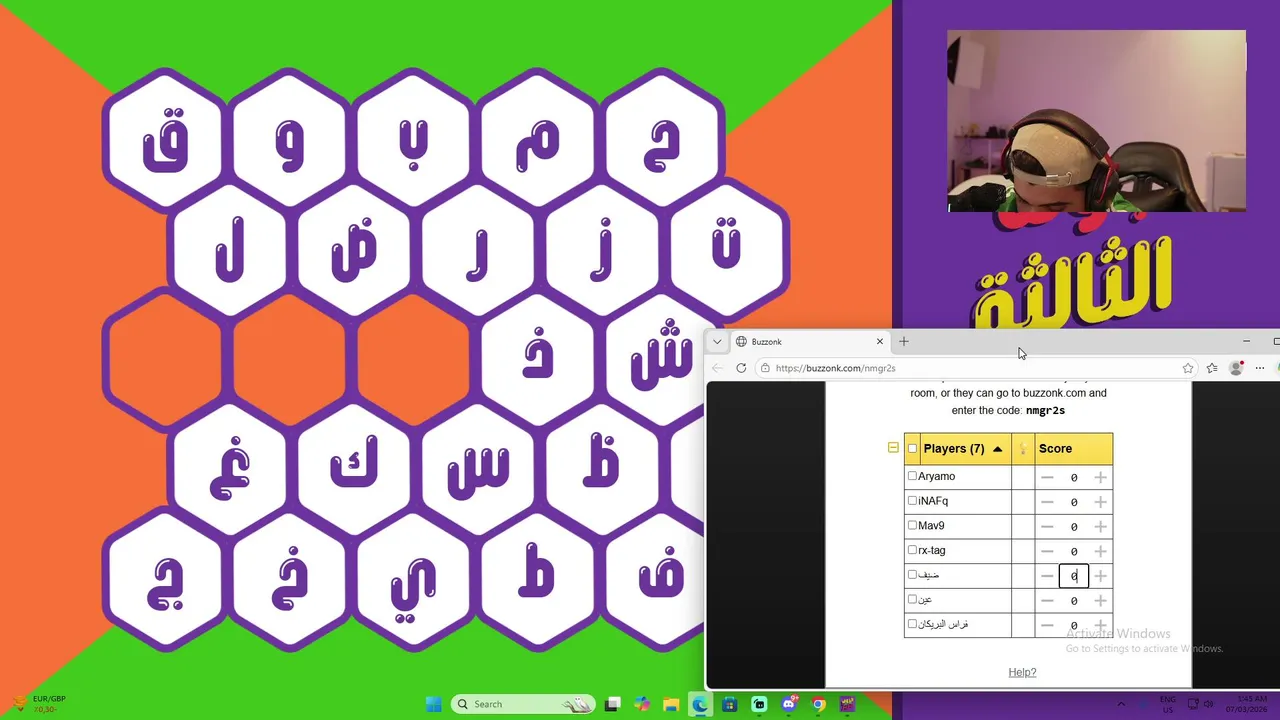Select the ي hexagon tile
This screenshot has height=720, width=1280.
[413, 578]
